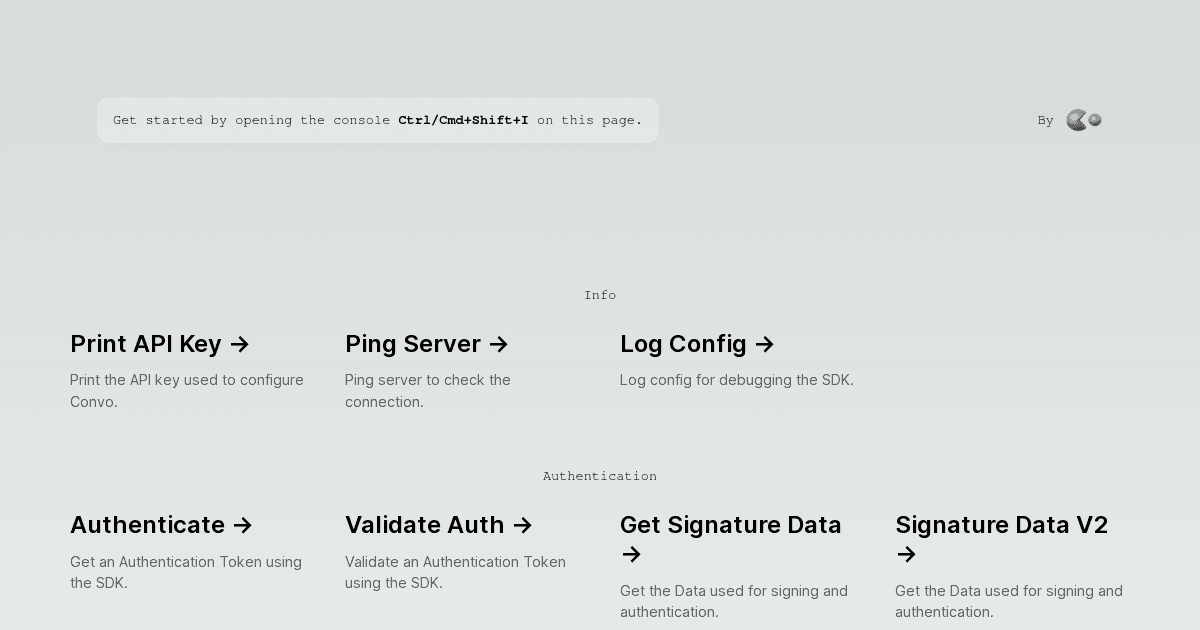Click the bold Ctrl/Cmd+Shift+I text
Image resolution: width=1200 pixels, height=630 pixels.
pos(463,120)
